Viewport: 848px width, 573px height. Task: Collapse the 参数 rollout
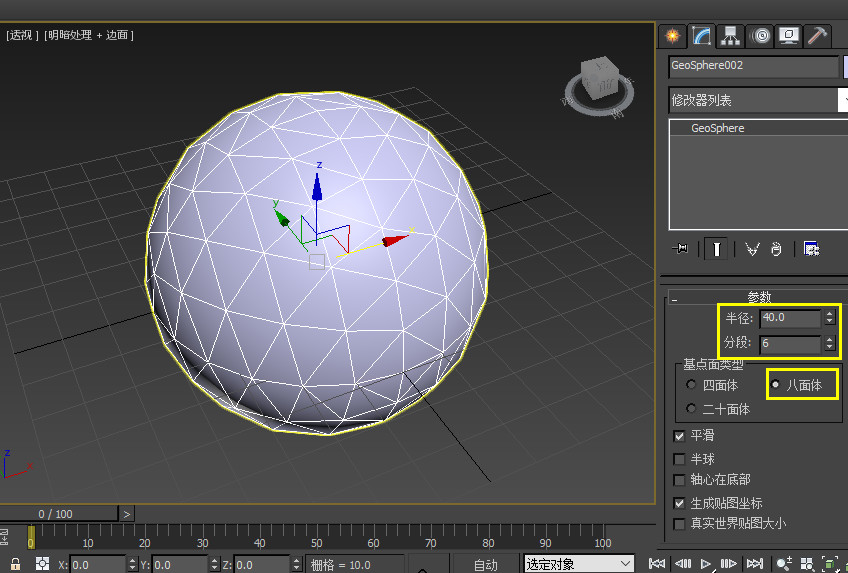click(x=760, y=297)
